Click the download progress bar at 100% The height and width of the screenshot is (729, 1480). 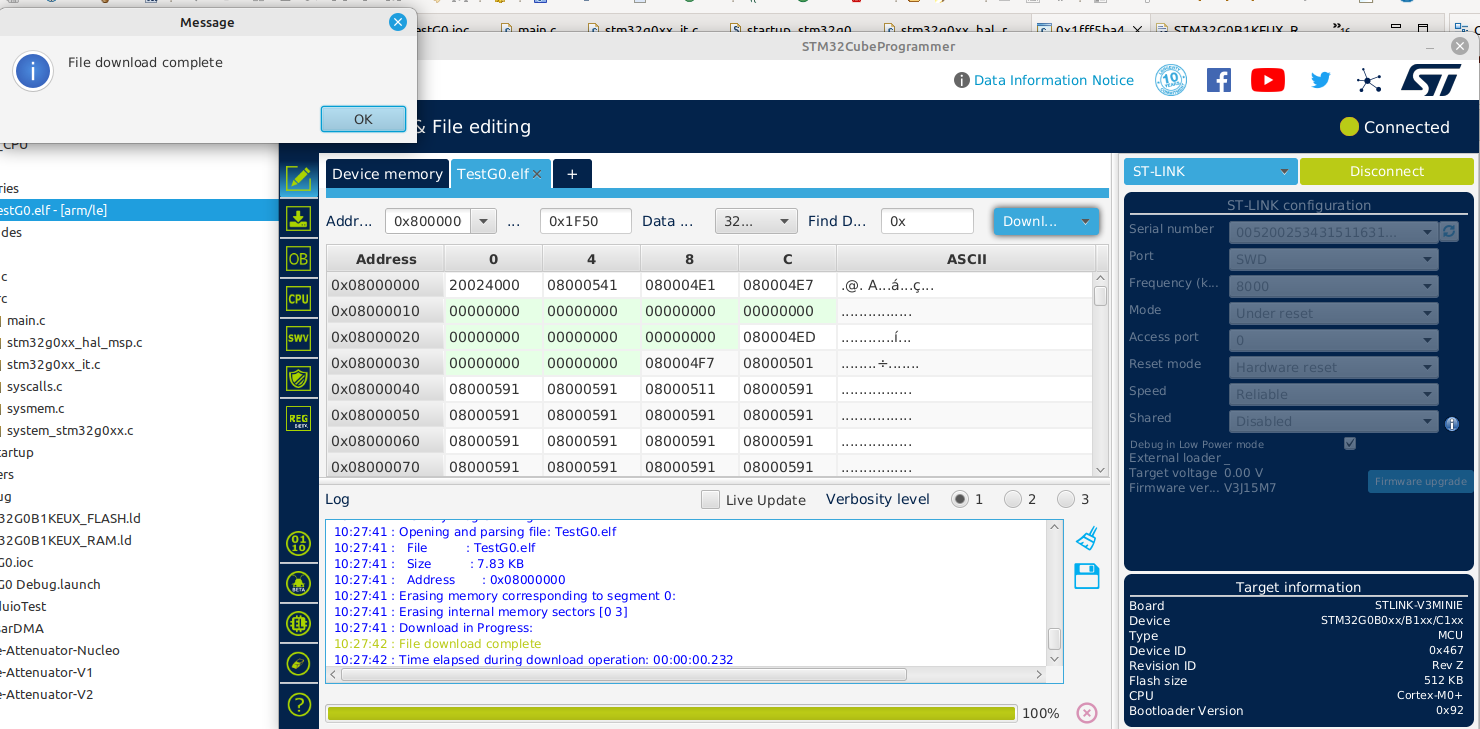click(672, 713)
